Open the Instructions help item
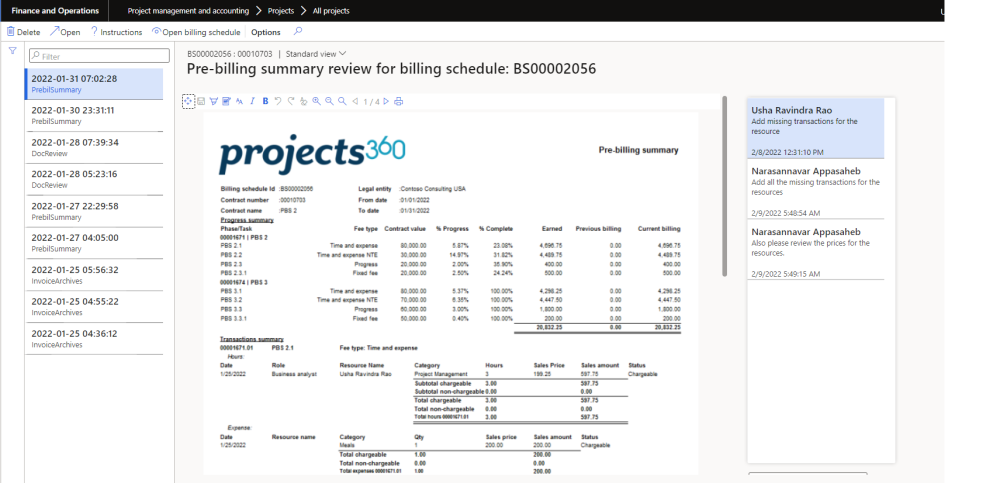Screen dimensions: 1000x483 coord(116,32)
